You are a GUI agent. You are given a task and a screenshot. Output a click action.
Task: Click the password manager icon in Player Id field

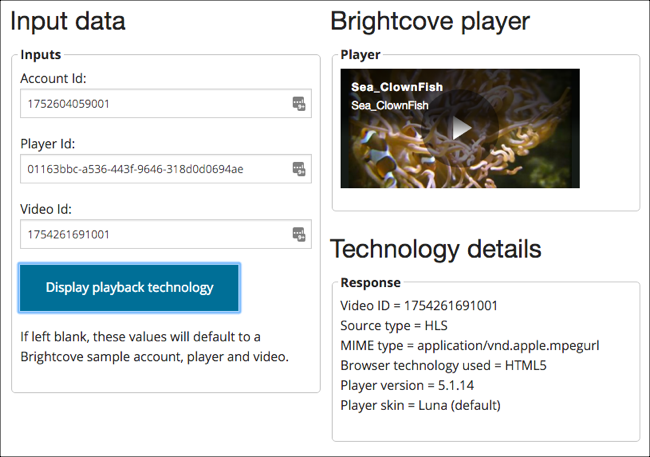299,169
